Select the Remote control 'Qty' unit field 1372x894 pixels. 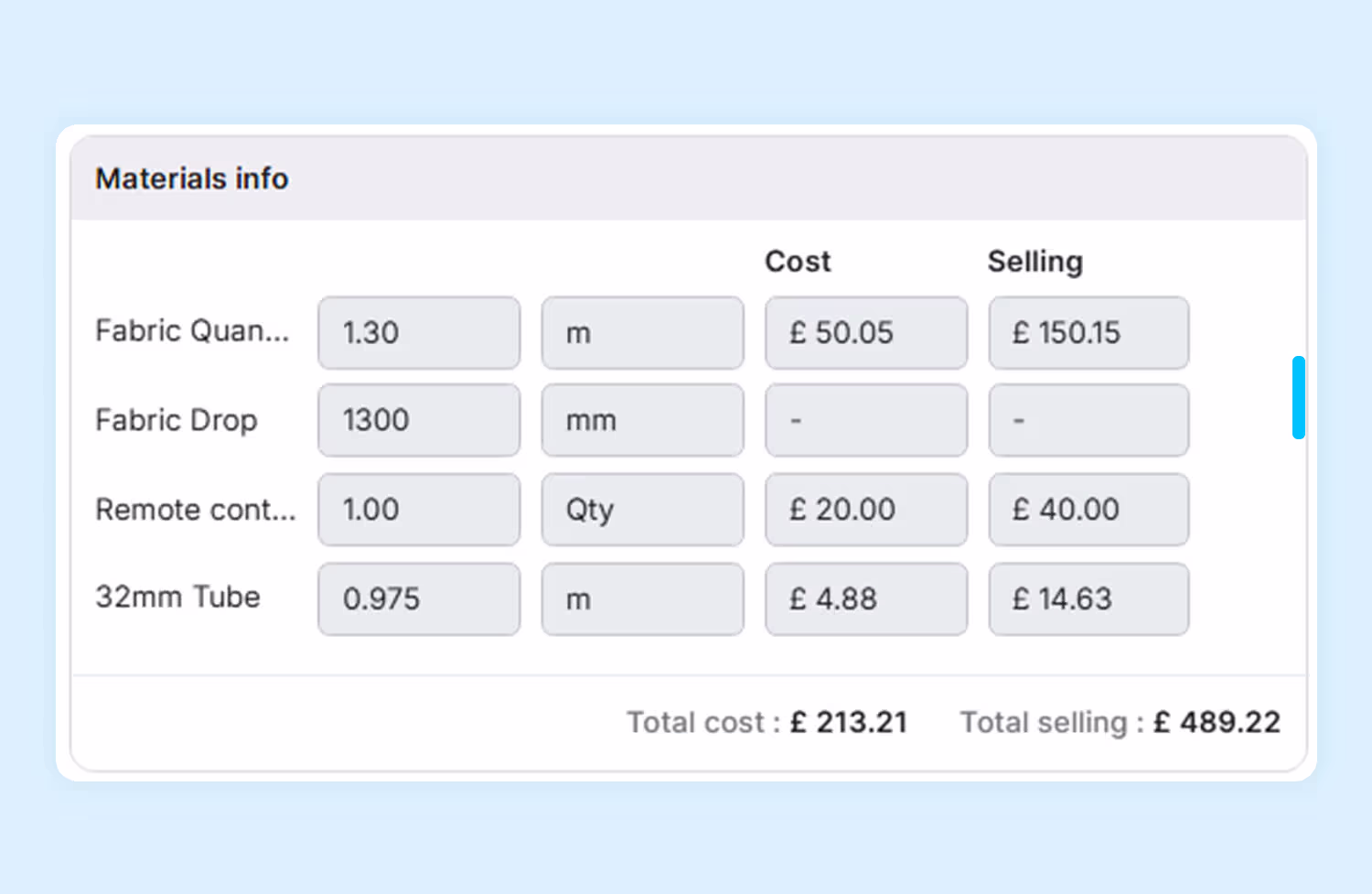point(642,510)
